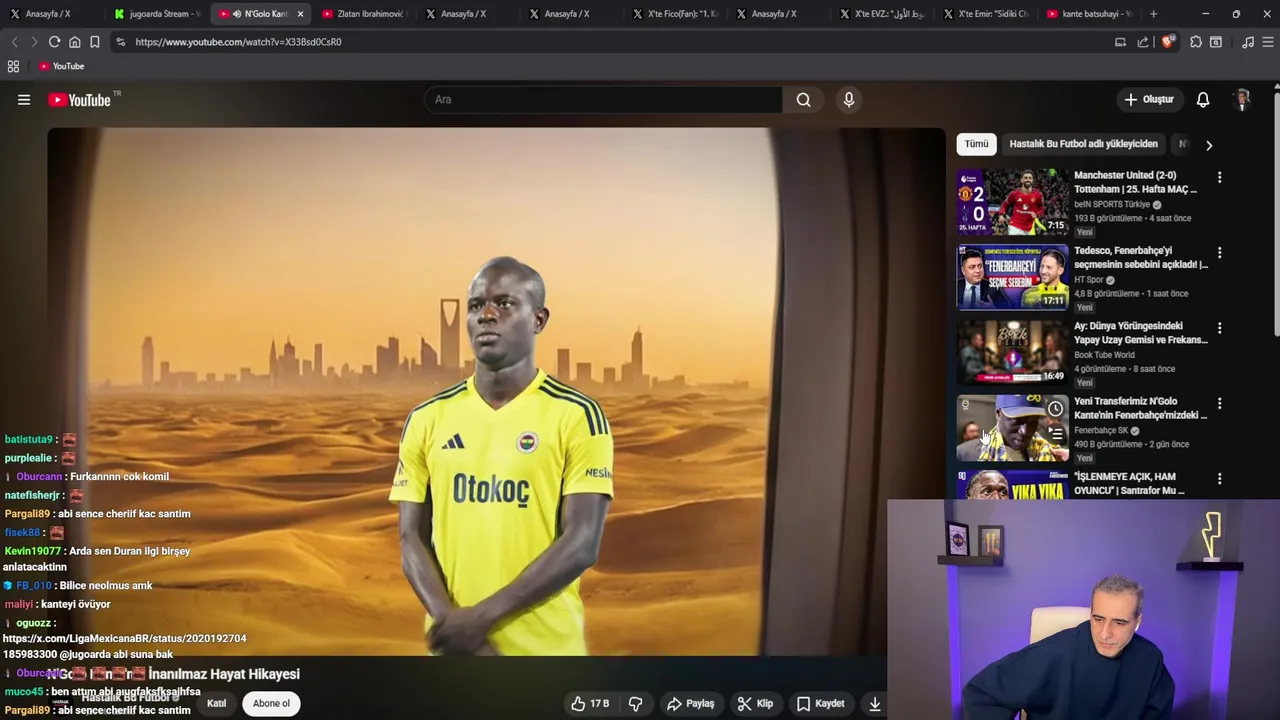Image resolution: width=1280 pixels, height=720 pixels.
Task: Open options for Manchester United video
Action: pos(1219,177)
